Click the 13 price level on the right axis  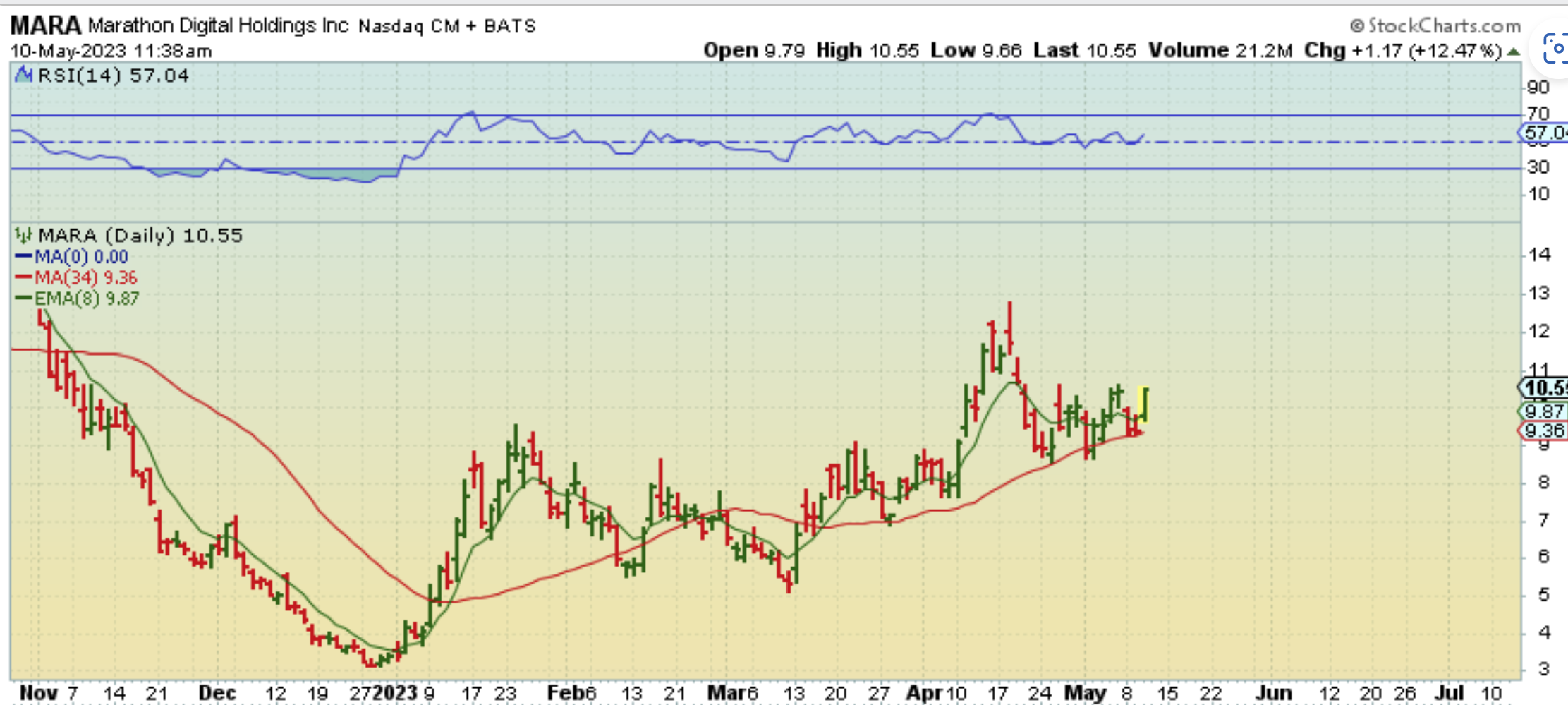coord(1540,293)
